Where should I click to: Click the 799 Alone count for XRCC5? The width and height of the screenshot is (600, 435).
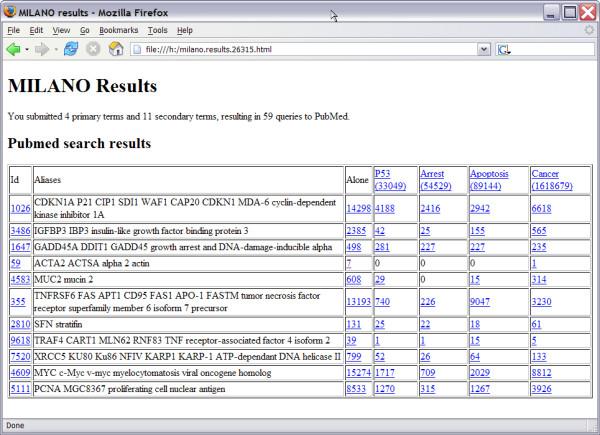click(x=354, y=357)
